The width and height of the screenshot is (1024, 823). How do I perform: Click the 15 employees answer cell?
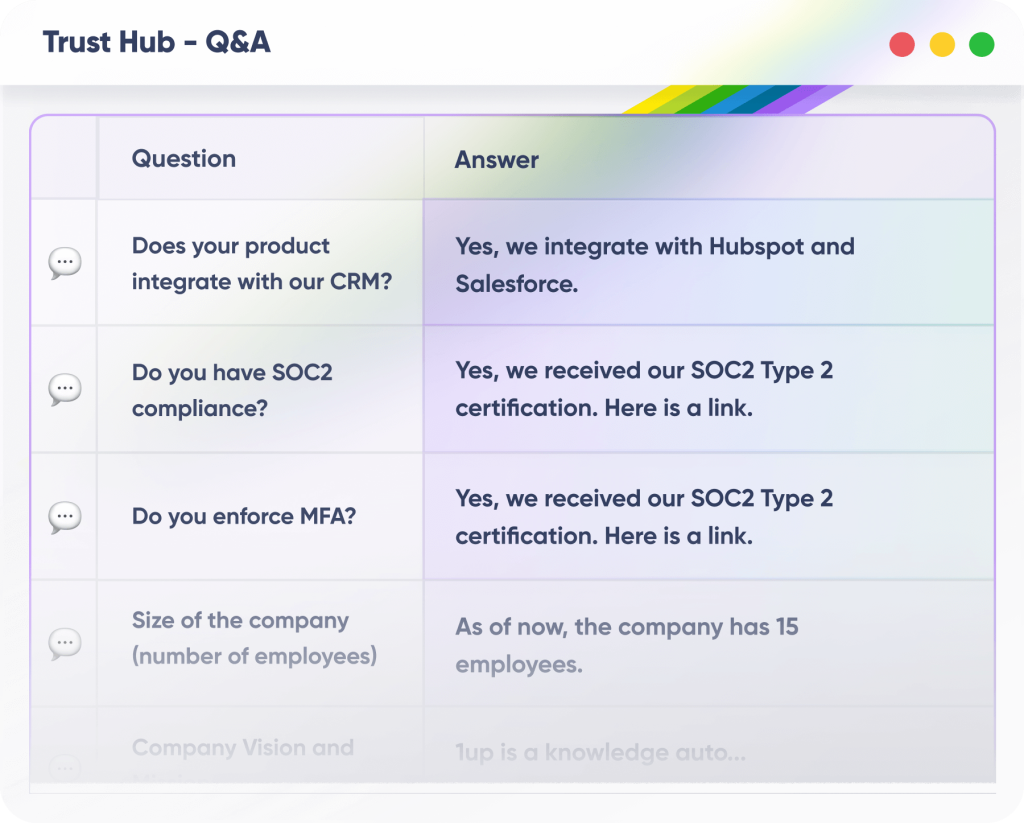click(627, 641)
